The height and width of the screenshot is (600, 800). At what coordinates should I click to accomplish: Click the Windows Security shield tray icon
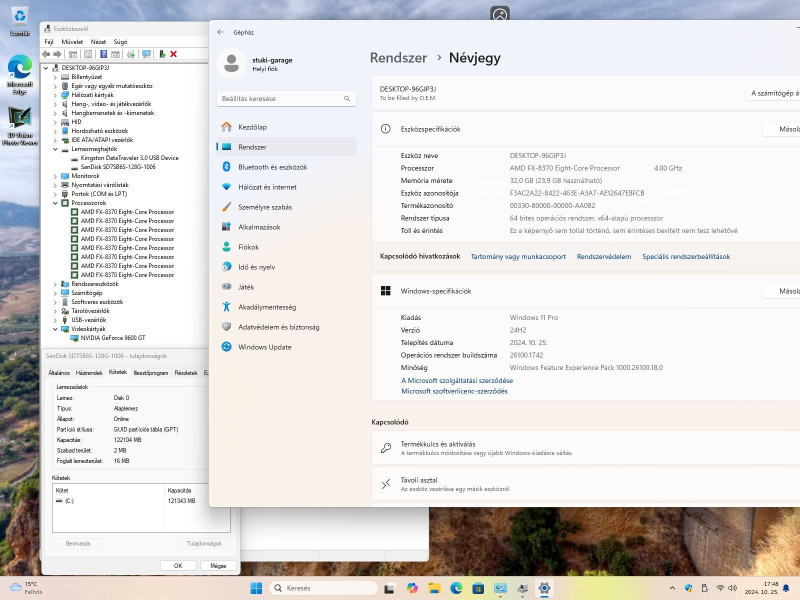tap(688, 588)
